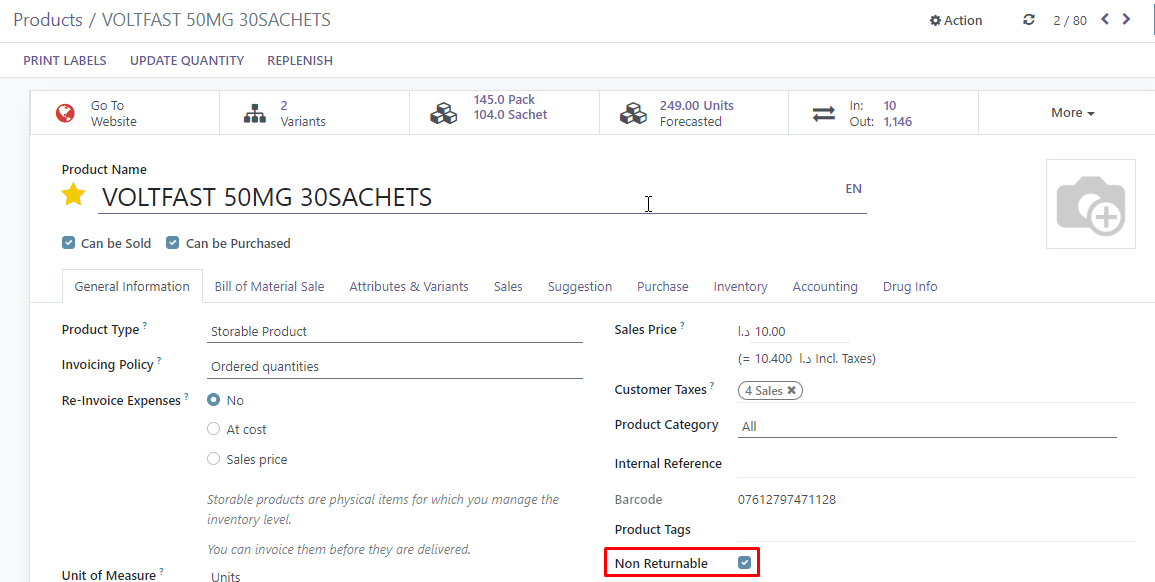Open the Attributes & Variants tab
The image size is (1155, 582).
pyautogui.click(x=409, y=287)
